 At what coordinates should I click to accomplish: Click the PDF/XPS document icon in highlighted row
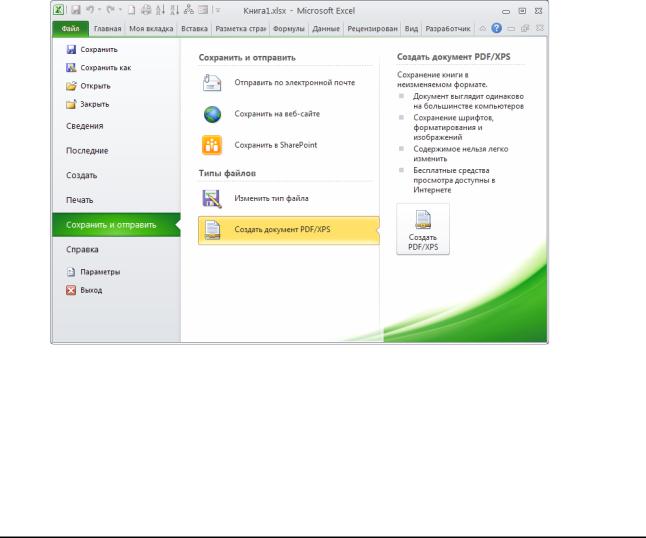(x=213, y=230)
